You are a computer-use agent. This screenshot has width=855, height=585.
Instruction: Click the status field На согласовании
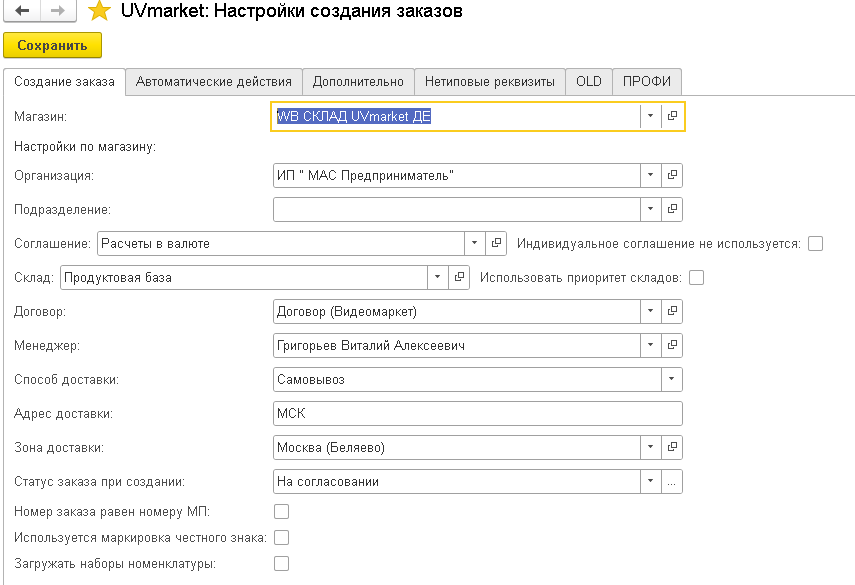click(x=457, y=481)
